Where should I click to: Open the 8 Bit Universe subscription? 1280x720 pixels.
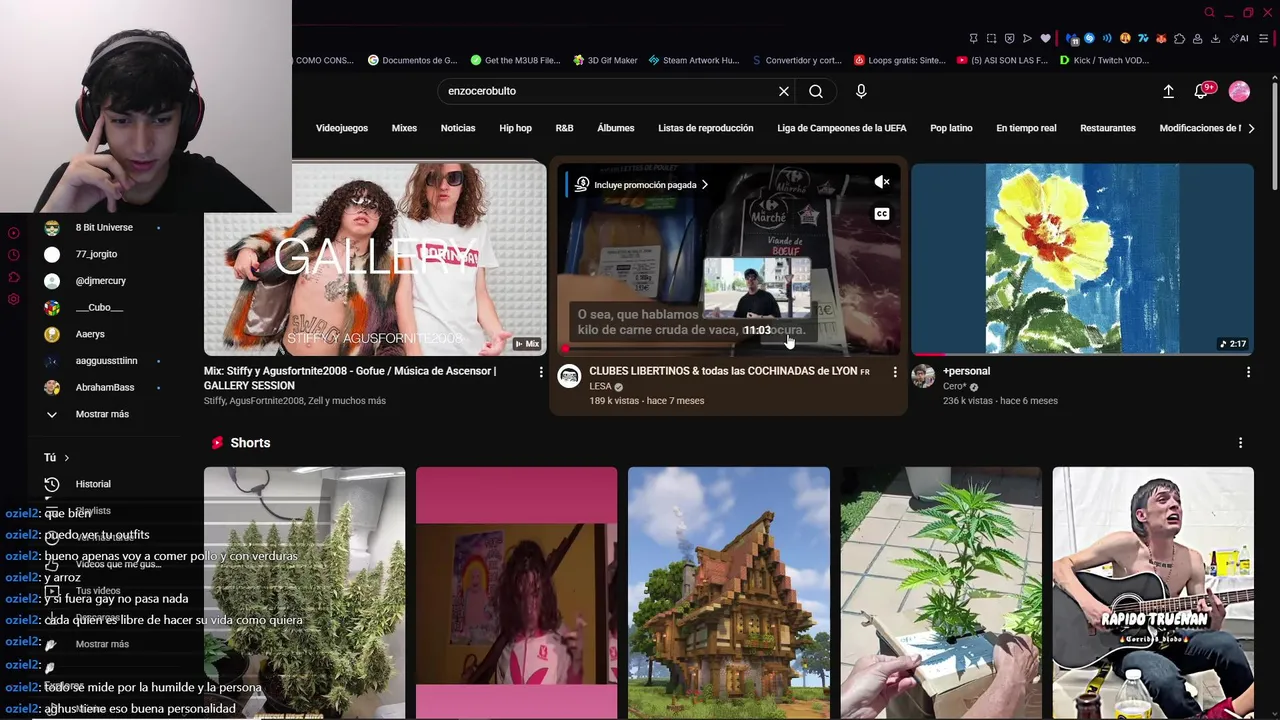pos(103,228)
